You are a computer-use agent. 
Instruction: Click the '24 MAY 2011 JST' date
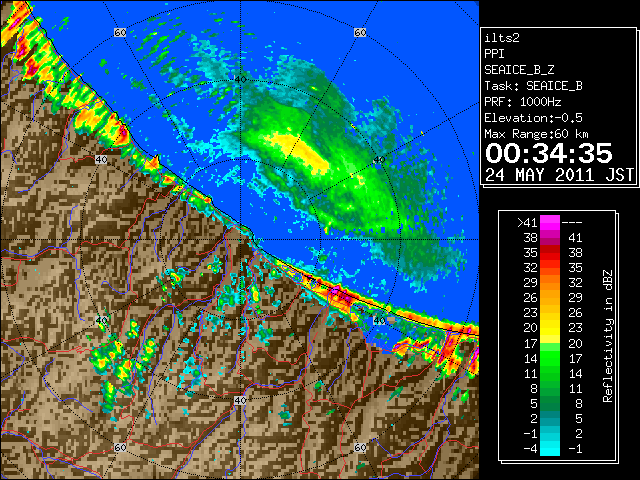(559, 175)
